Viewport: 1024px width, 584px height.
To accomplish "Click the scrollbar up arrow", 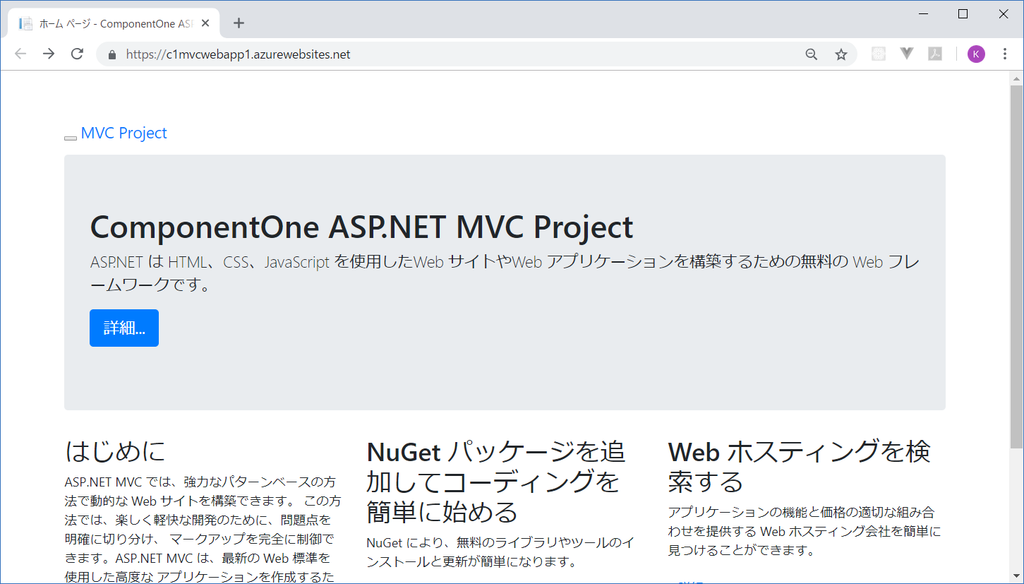I will (1016, 78).
